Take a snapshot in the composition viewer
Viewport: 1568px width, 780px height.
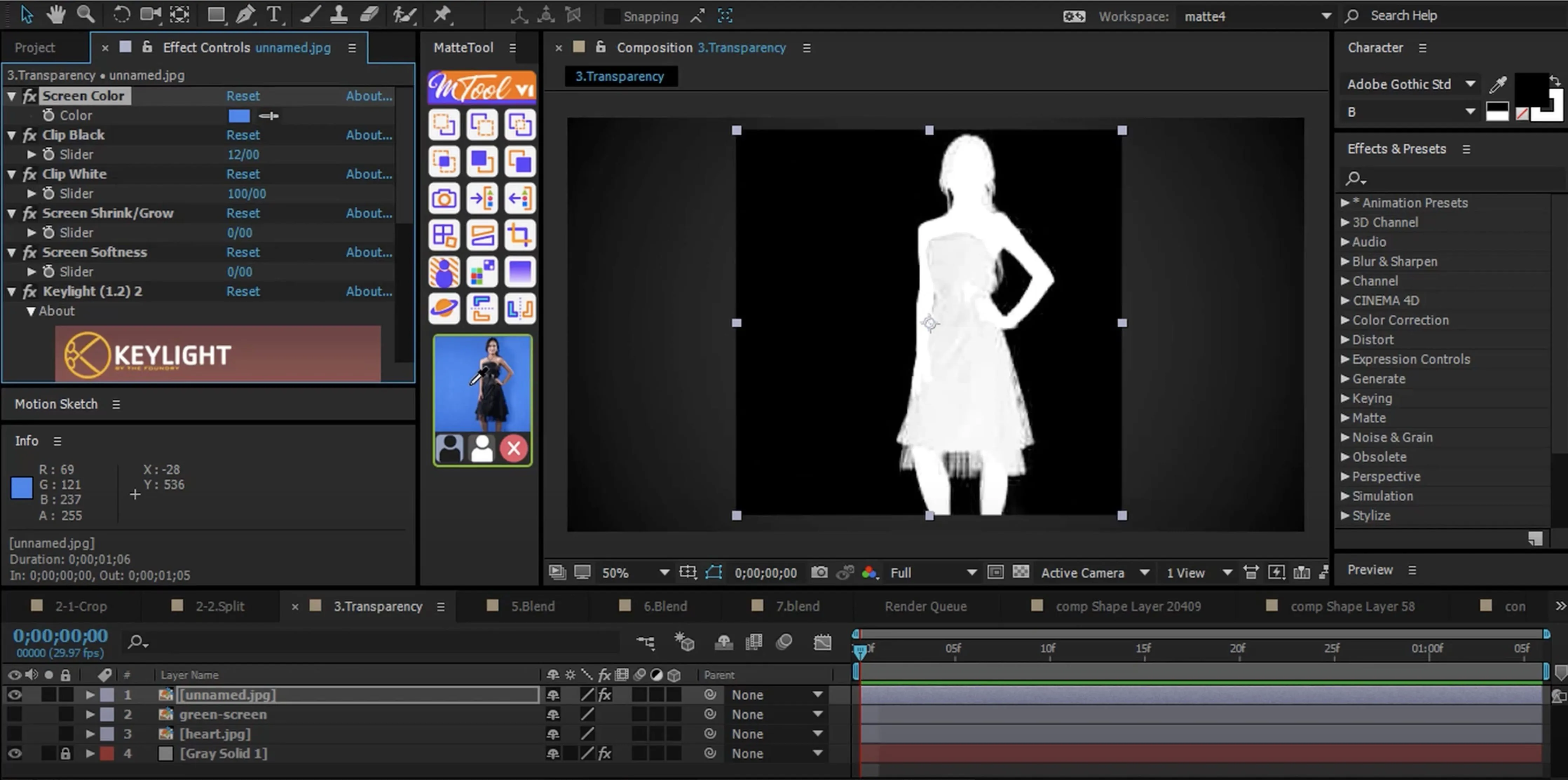pyautogui.click(x=819, y=573)
